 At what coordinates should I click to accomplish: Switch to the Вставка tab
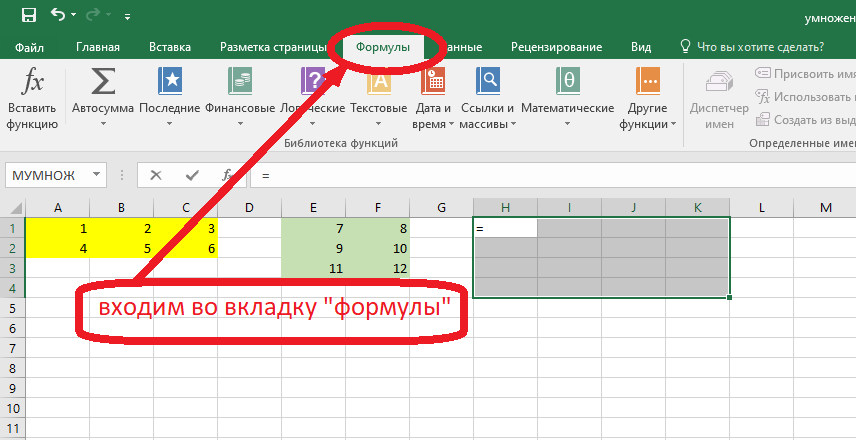point(170,47)
